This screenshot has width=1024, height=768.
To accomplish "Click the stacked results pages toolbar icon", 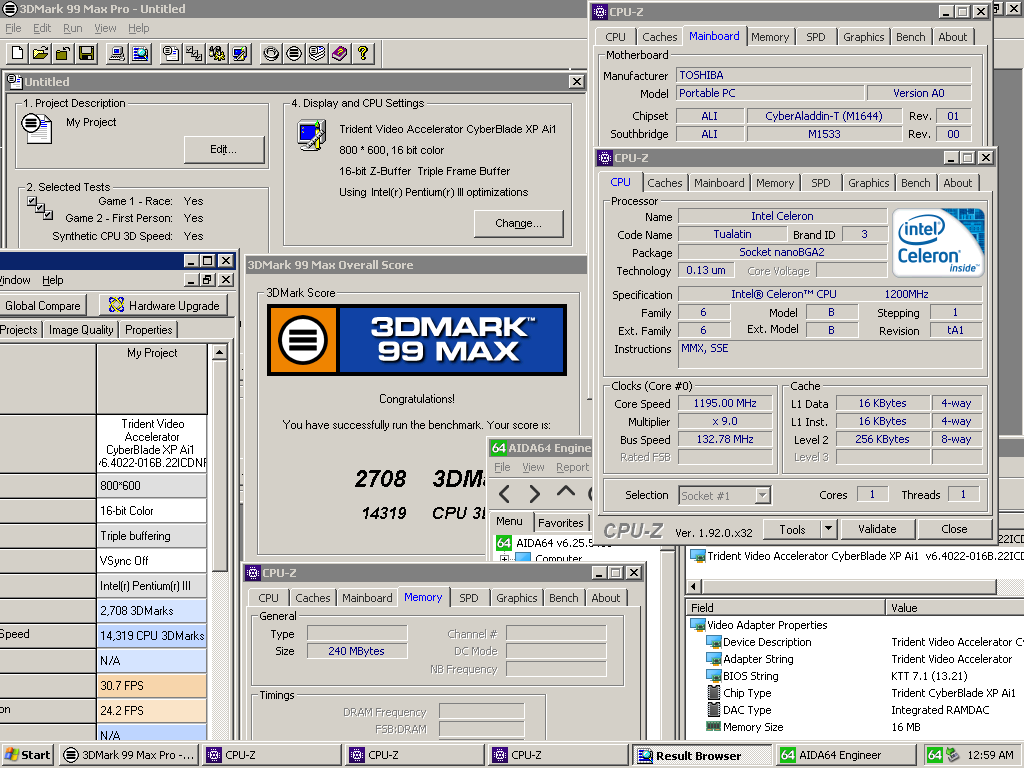I will pyautogui.click(x=317, y=54).
